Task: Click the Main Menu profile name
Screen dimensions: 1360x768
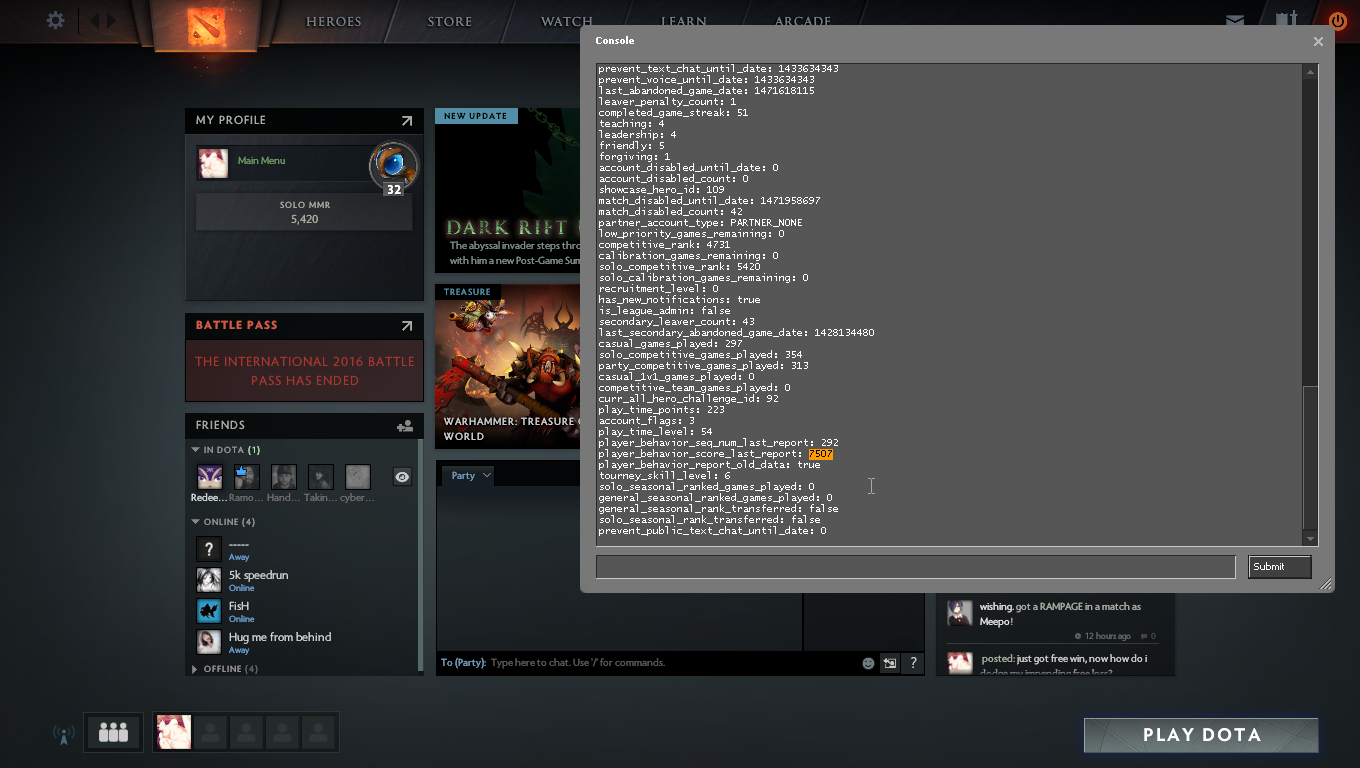Action: [261, 160]
